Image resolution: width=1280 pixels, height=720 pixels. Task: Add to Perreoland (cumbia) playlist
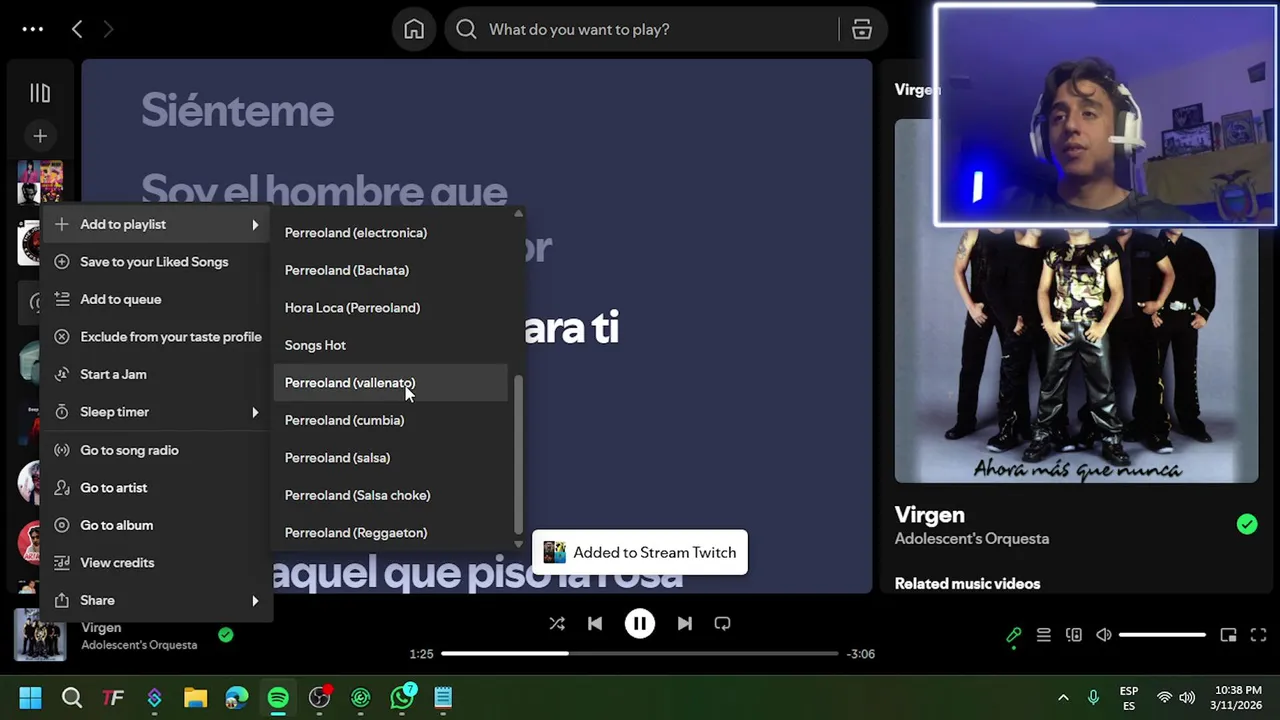390,420
